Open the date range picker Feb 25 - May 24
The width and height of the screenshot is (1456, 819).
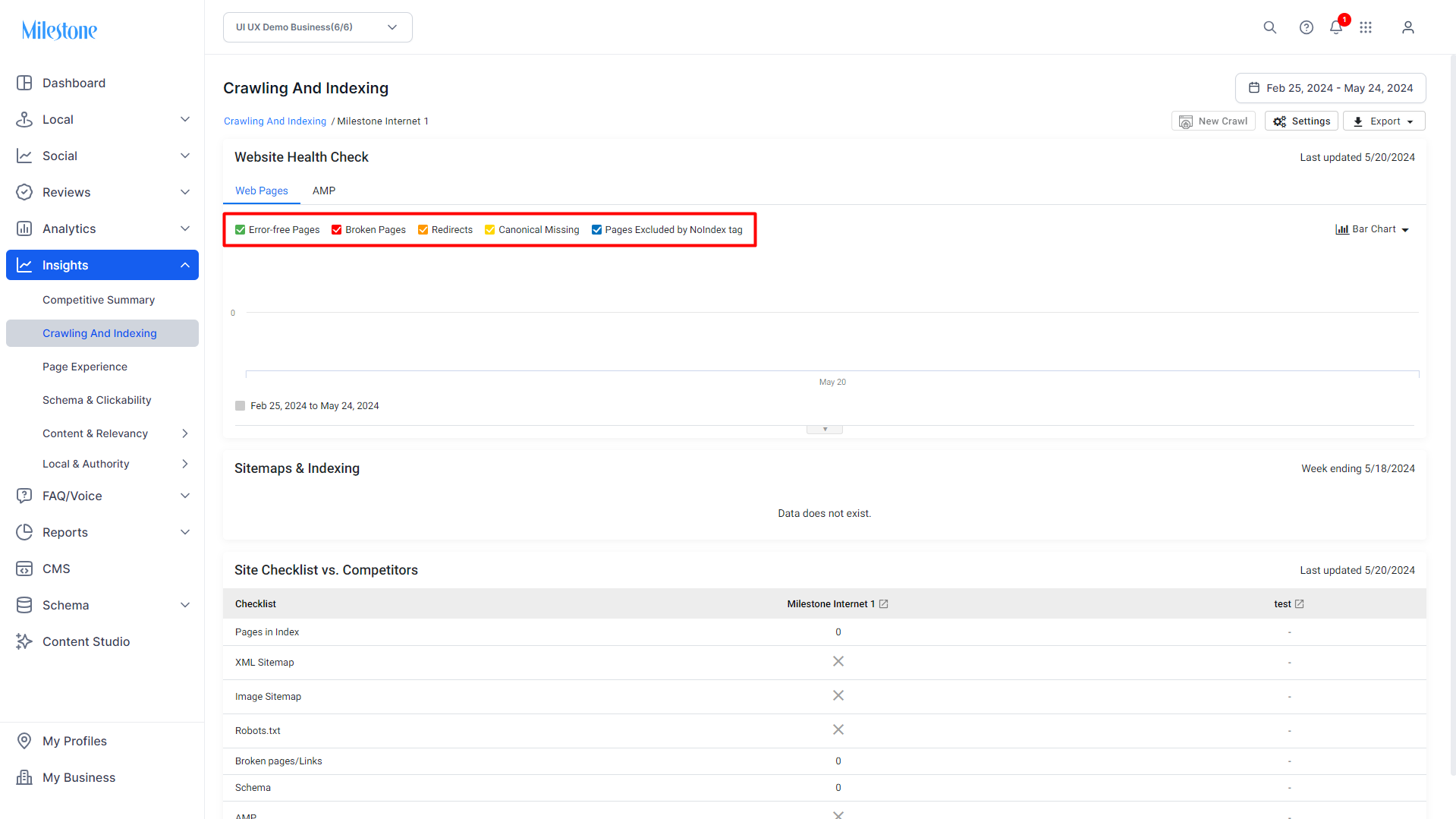(x=1331, y=88)
